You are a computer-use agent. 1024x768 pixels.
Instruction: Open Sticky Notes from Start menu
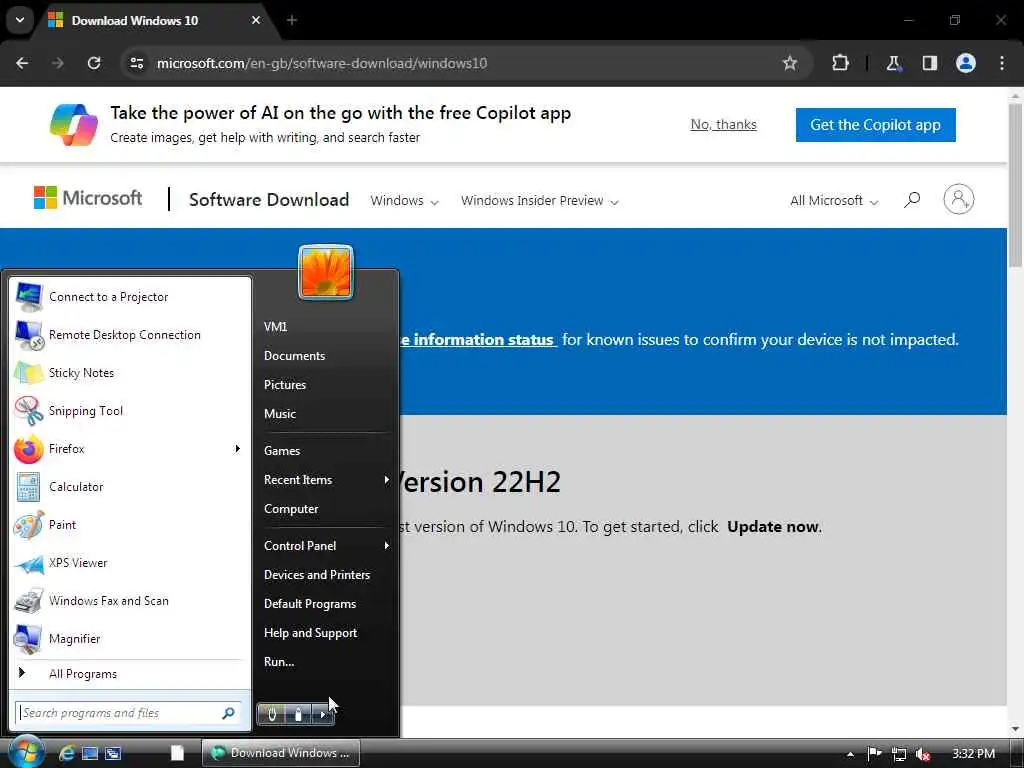pyautogui.click(x=129, y=373)
